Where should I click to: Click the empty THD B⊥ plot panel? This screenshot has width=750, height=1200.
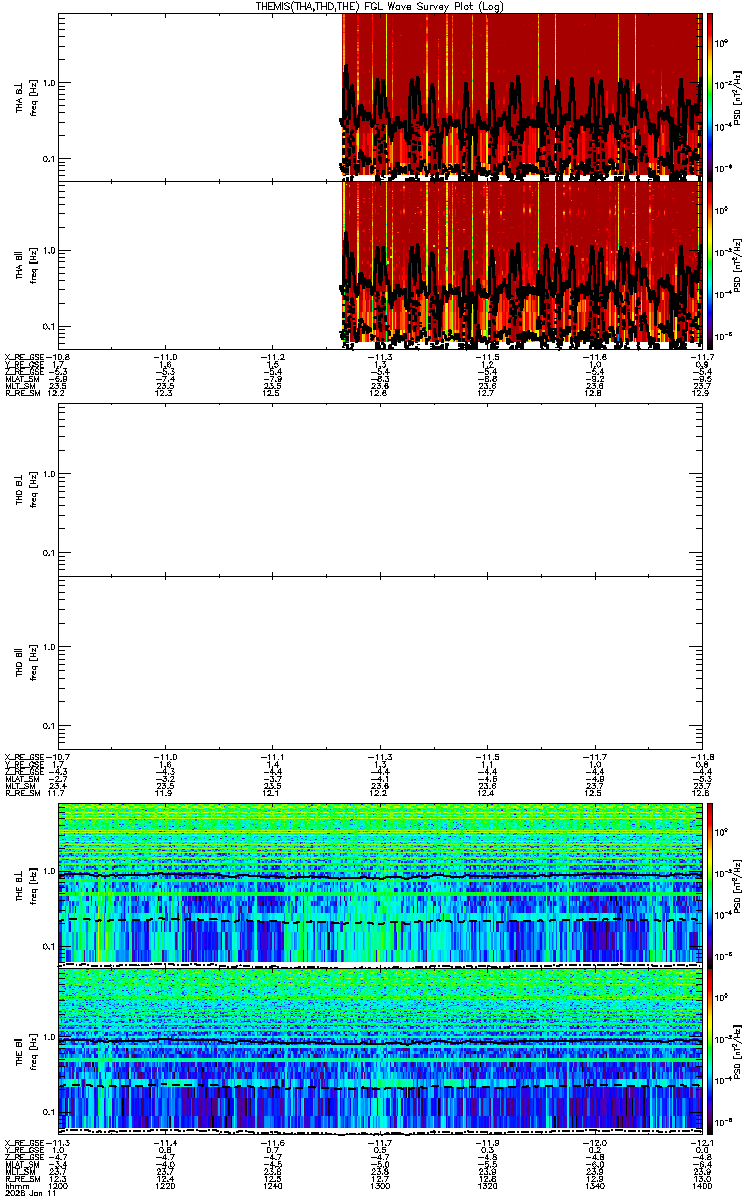pos(379,492)
